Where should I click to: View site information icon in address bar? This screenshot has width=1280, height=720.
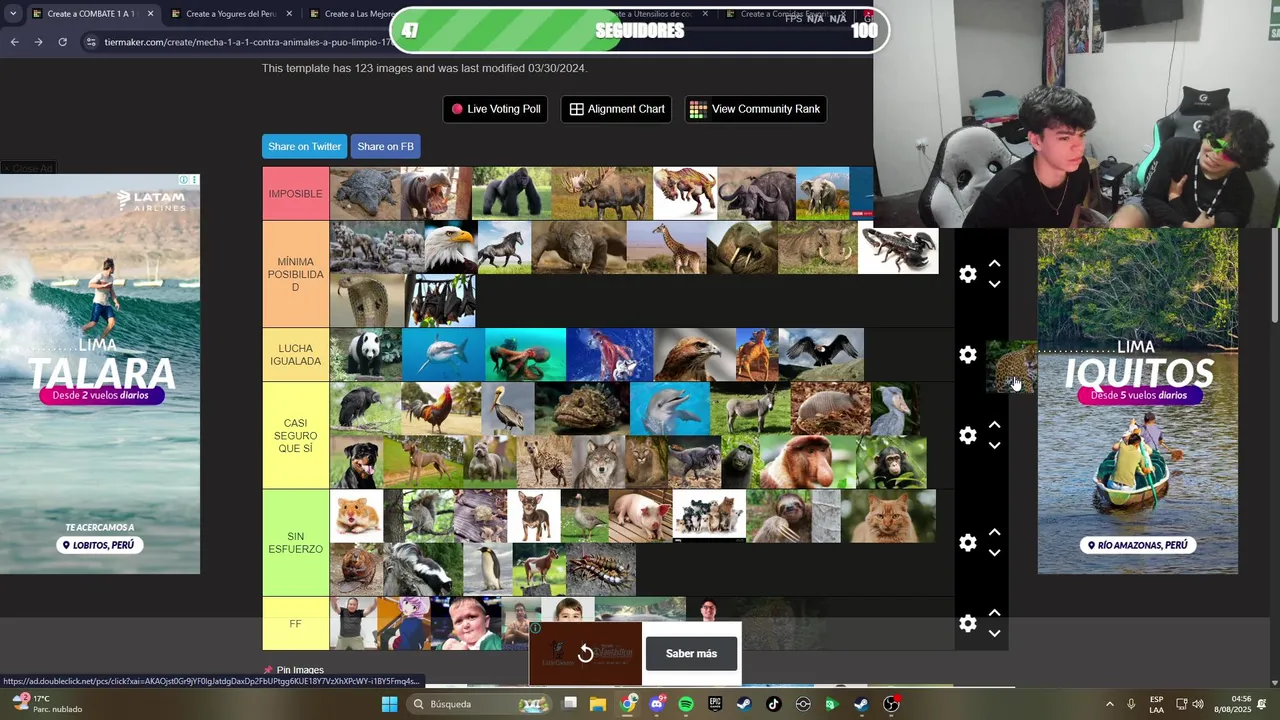coord(91,42)
